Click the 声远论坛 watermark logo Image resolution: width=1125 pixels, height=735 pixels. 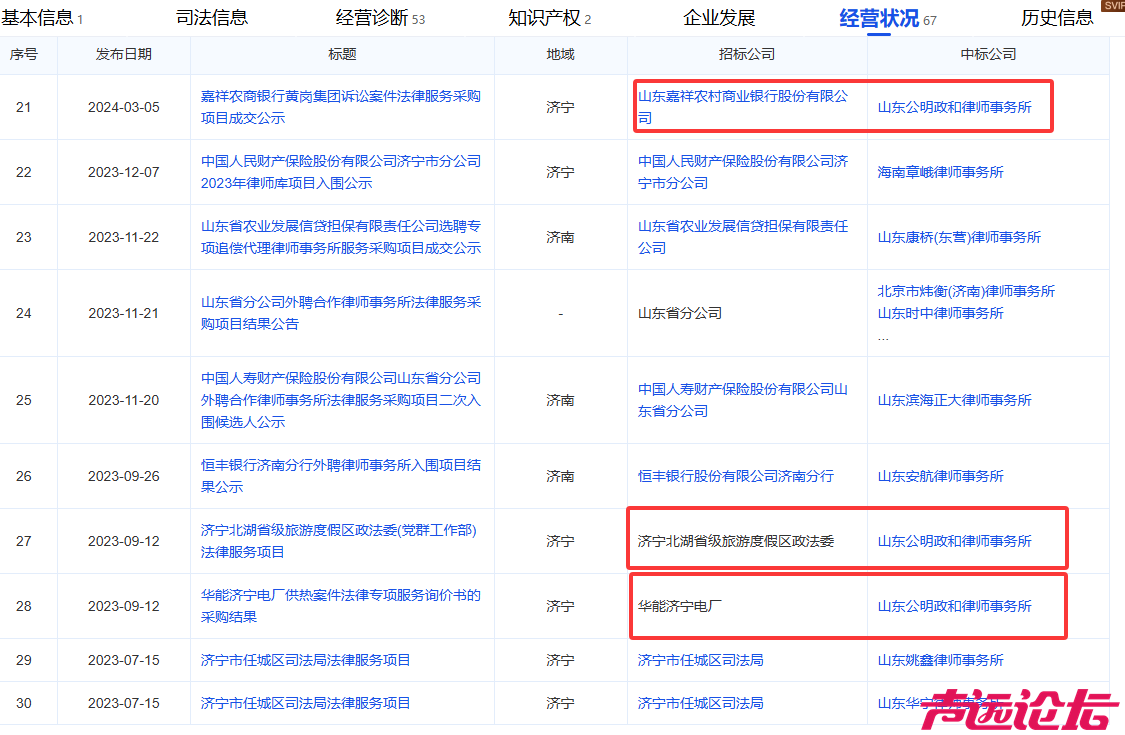coord(1018,709)
